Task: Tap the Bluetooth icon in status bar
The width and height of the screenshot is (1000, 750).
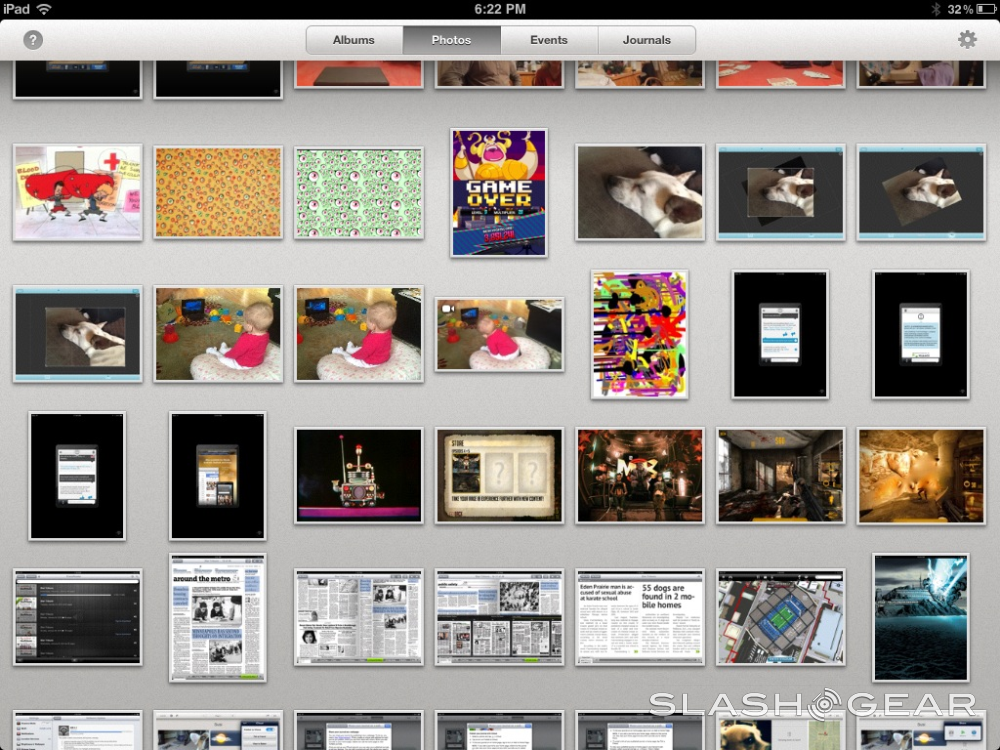Action: click(936, 9)
